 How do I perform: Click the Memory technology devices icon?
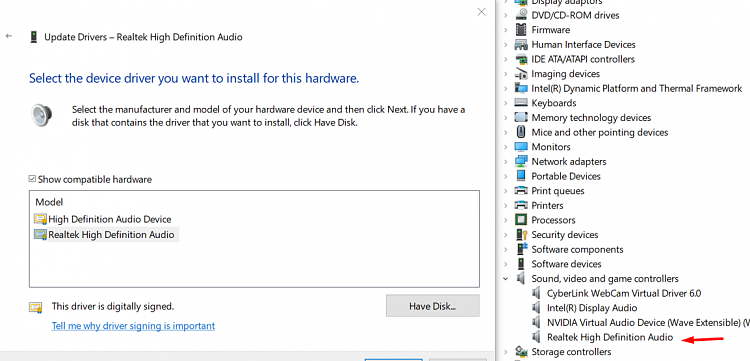(x=521, y=118)
